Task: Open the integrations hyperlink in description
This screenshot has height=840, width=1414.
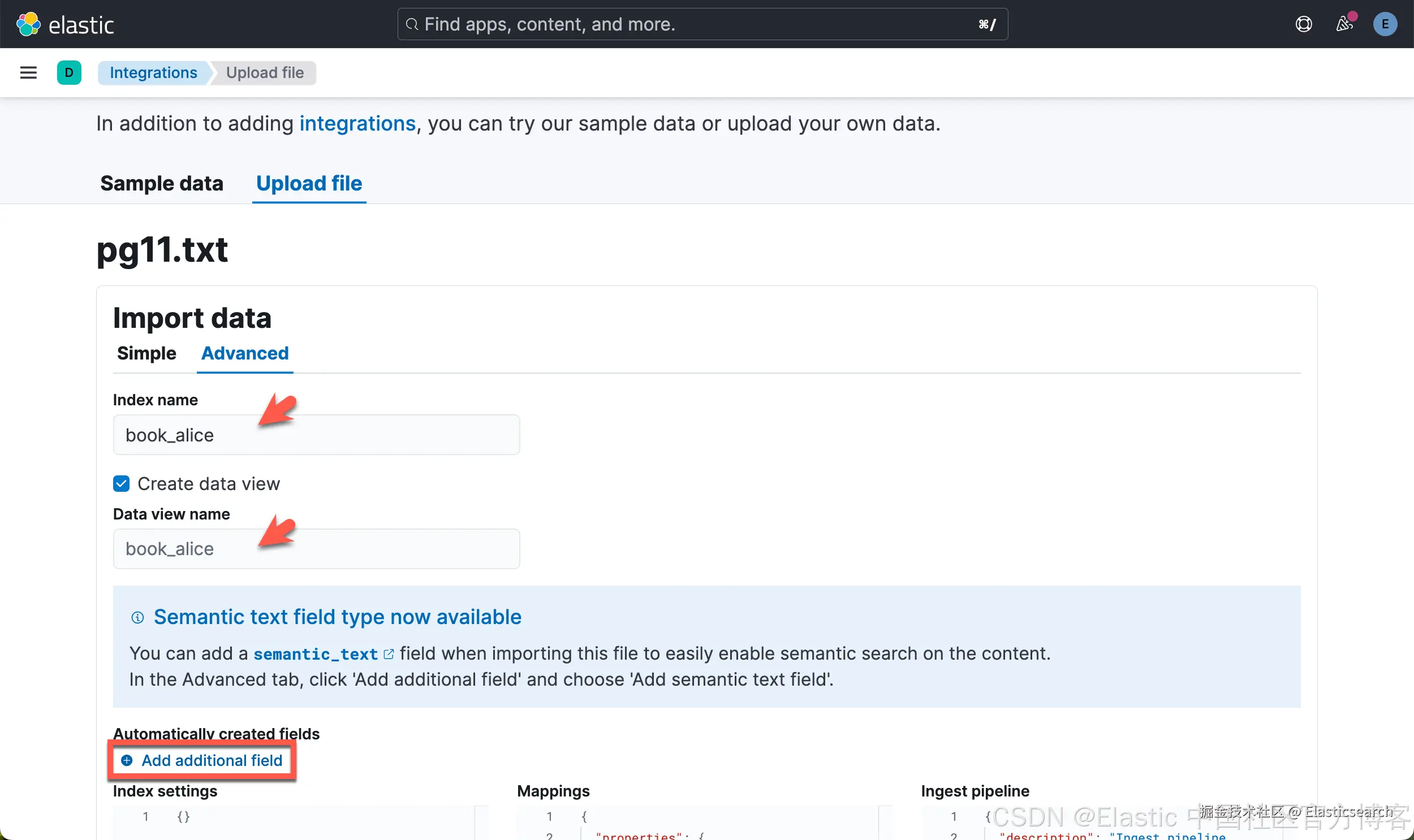Action: tap(357, 123)
